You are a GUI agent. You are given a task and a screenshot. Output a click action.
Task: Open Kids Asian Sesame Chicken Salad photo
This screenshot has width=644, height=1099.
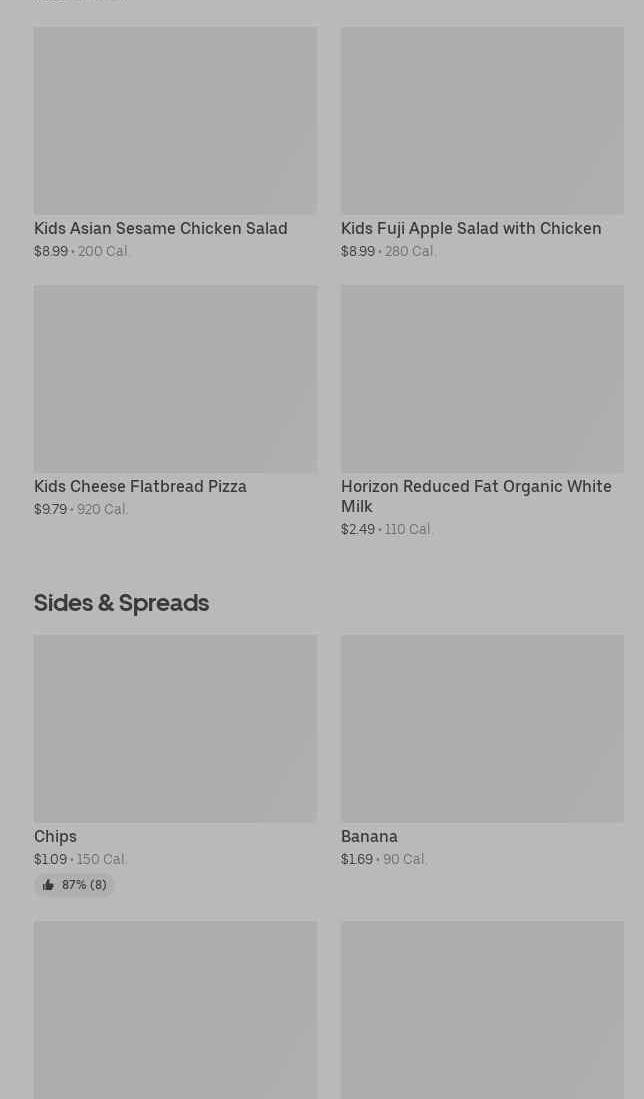175,120
